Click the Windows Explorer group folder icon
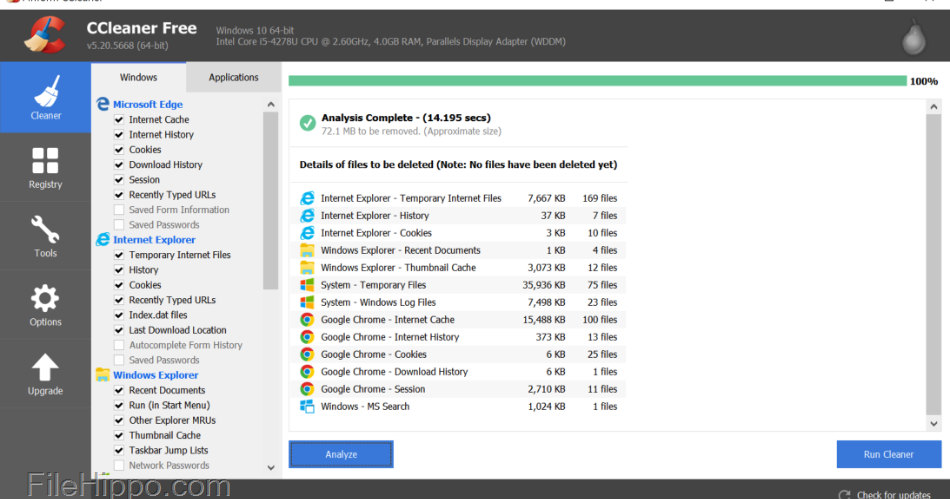Screen dimensions: 950x499 (103, 375)
